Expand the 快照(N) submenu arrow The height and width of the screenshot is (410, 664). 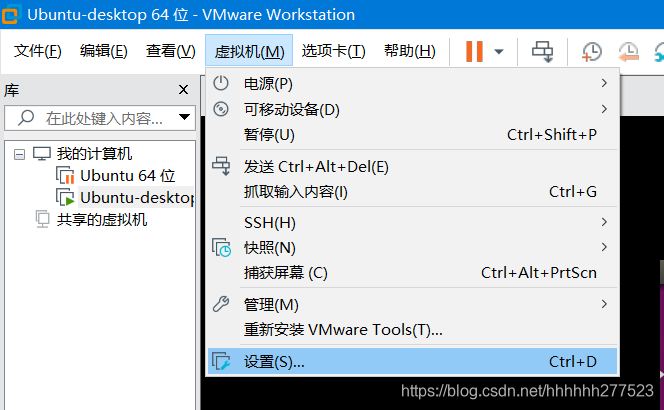pyautogui.click(x=604, y=247)
